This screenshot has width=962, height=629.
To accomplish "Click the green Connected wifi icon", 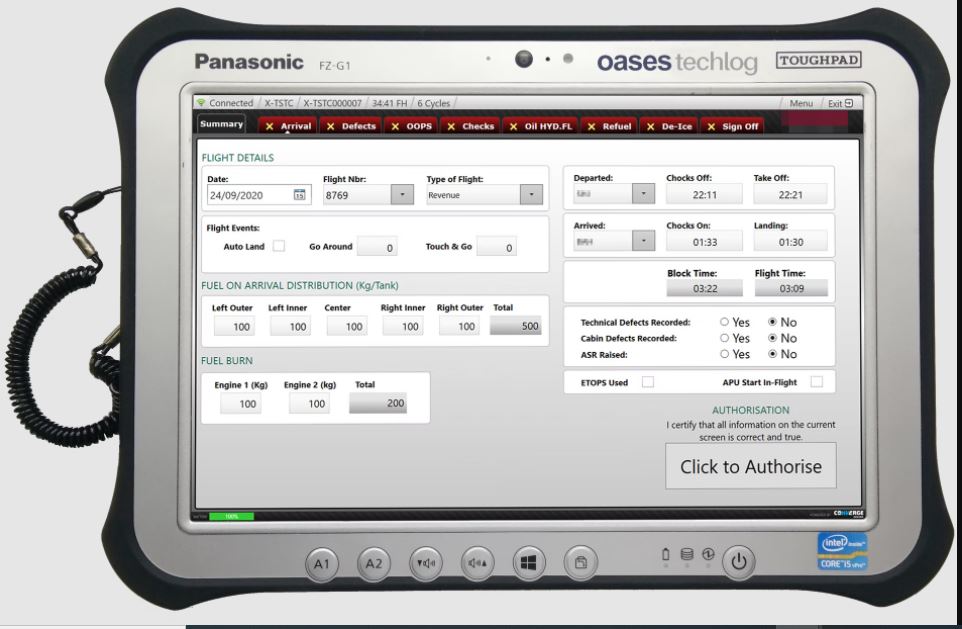I will tap(201, 102).
